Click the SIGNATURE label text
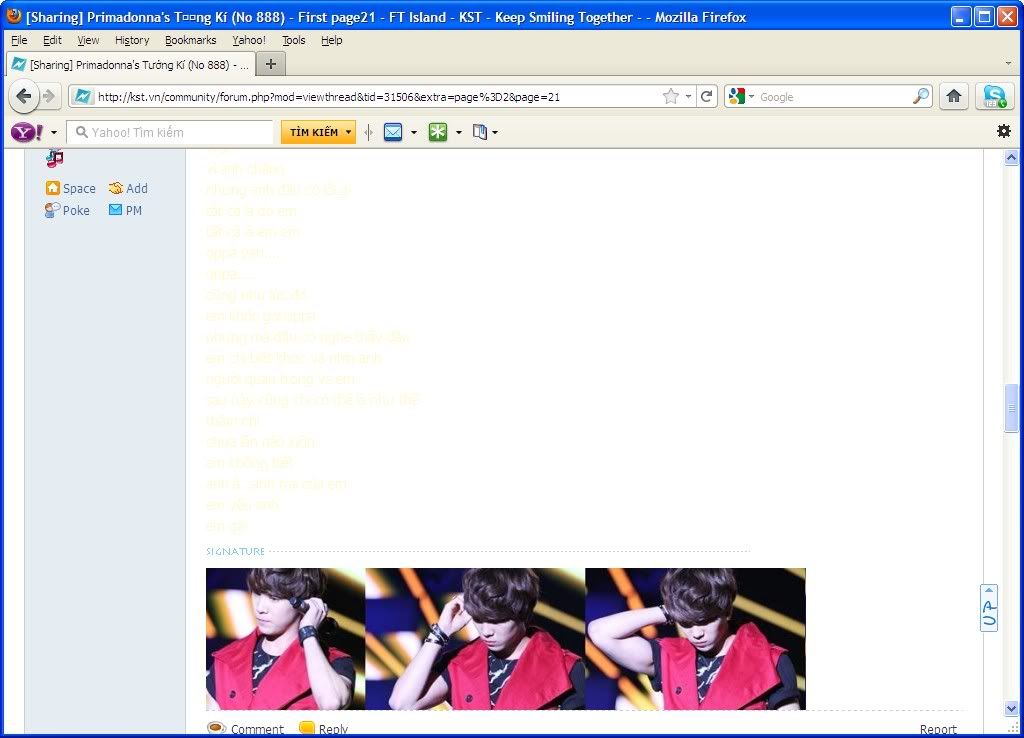This screenshot has height=738, width=1024. click(235, 551)
